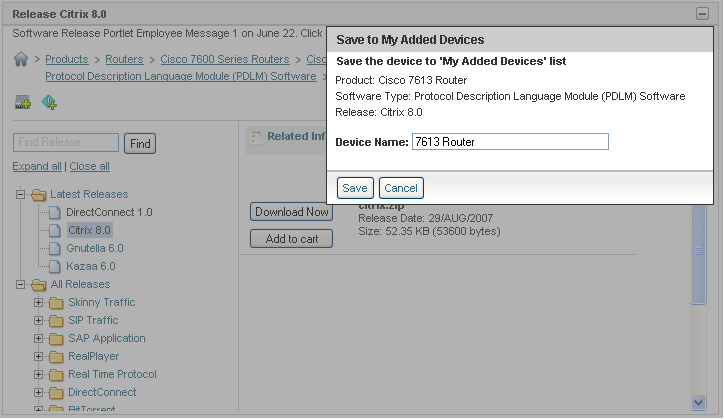Open the Products breadcrumb link

tap(66, 60)
